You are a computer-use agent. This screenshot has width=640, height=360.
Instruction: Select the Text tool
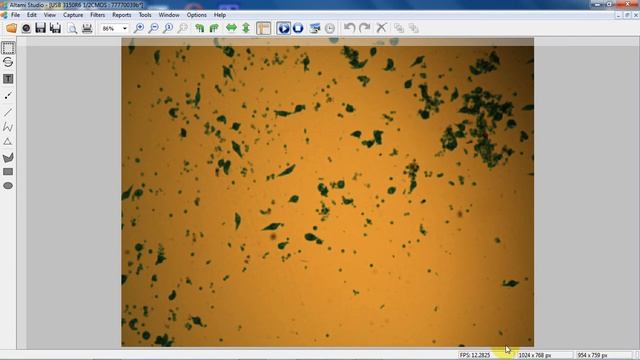(8, 79)
